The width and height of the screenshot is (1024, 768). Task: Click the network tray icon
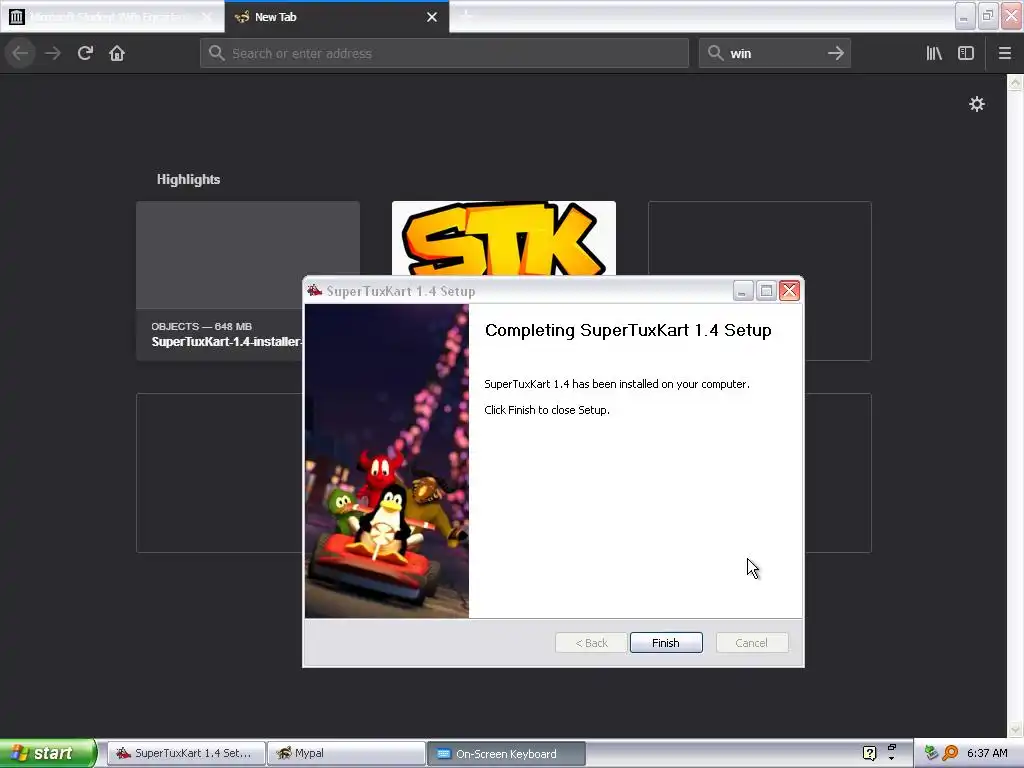click(x=932, y=753)
